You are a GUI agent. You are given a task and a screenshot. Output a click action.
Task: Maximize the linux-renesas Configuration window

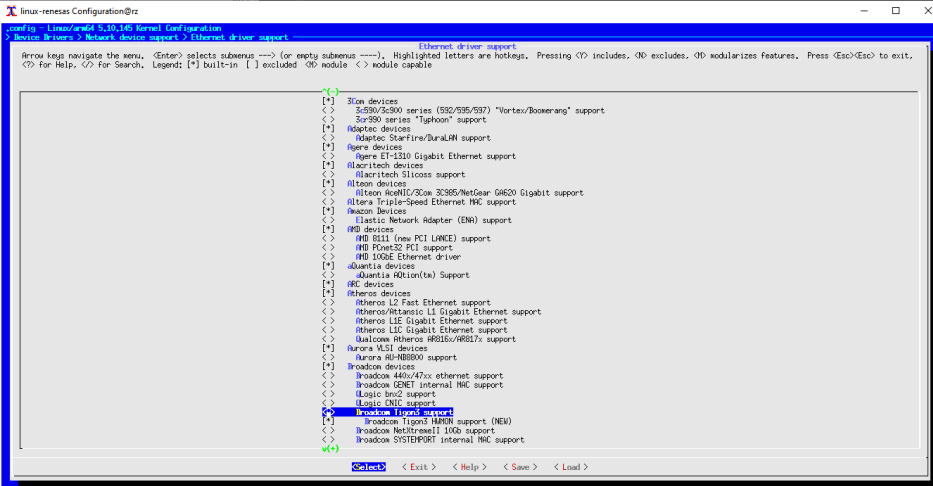(x=896, y=11)
